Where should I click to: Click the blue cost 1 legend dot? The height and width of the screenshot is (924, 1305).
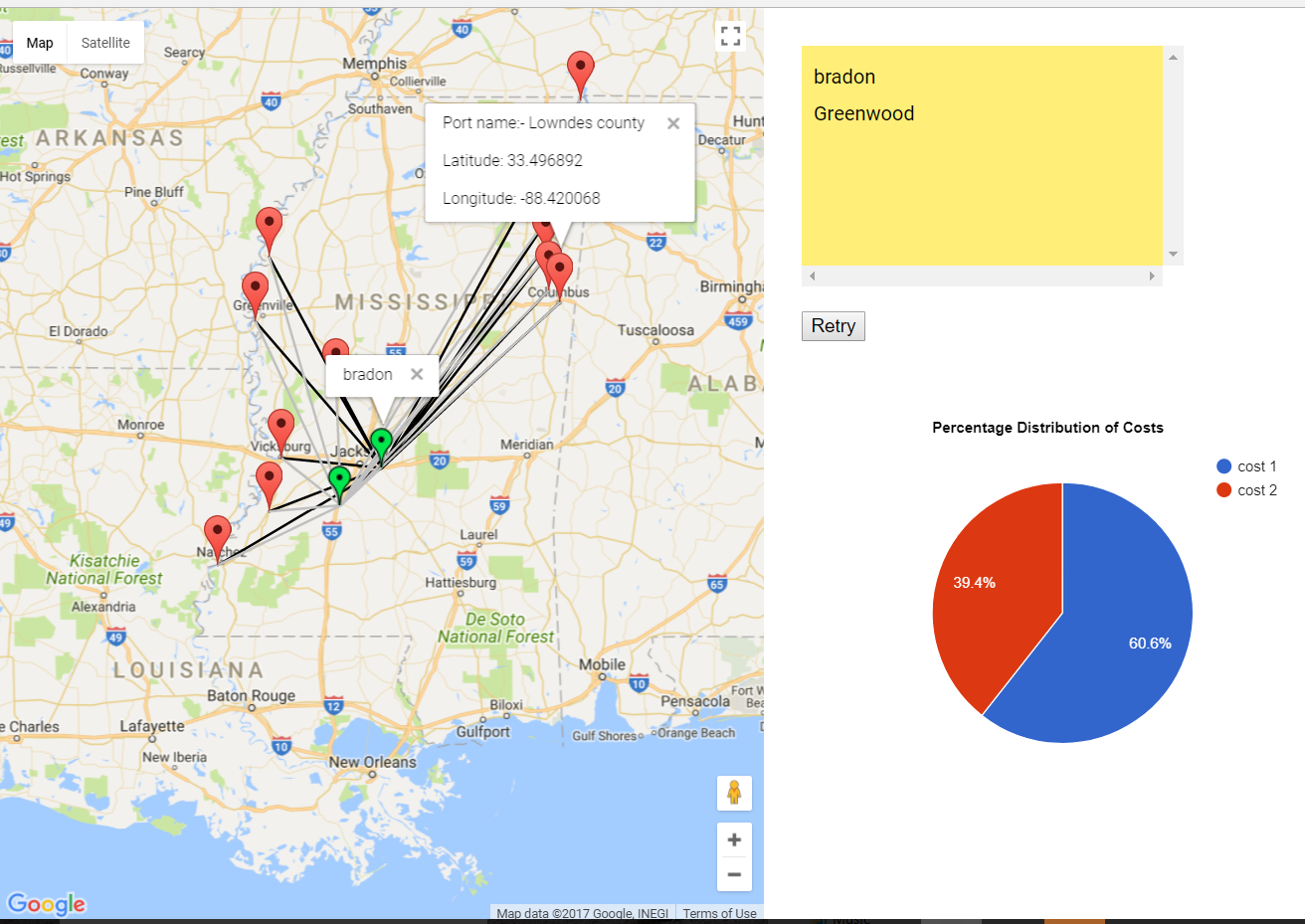pos(1224,465)
